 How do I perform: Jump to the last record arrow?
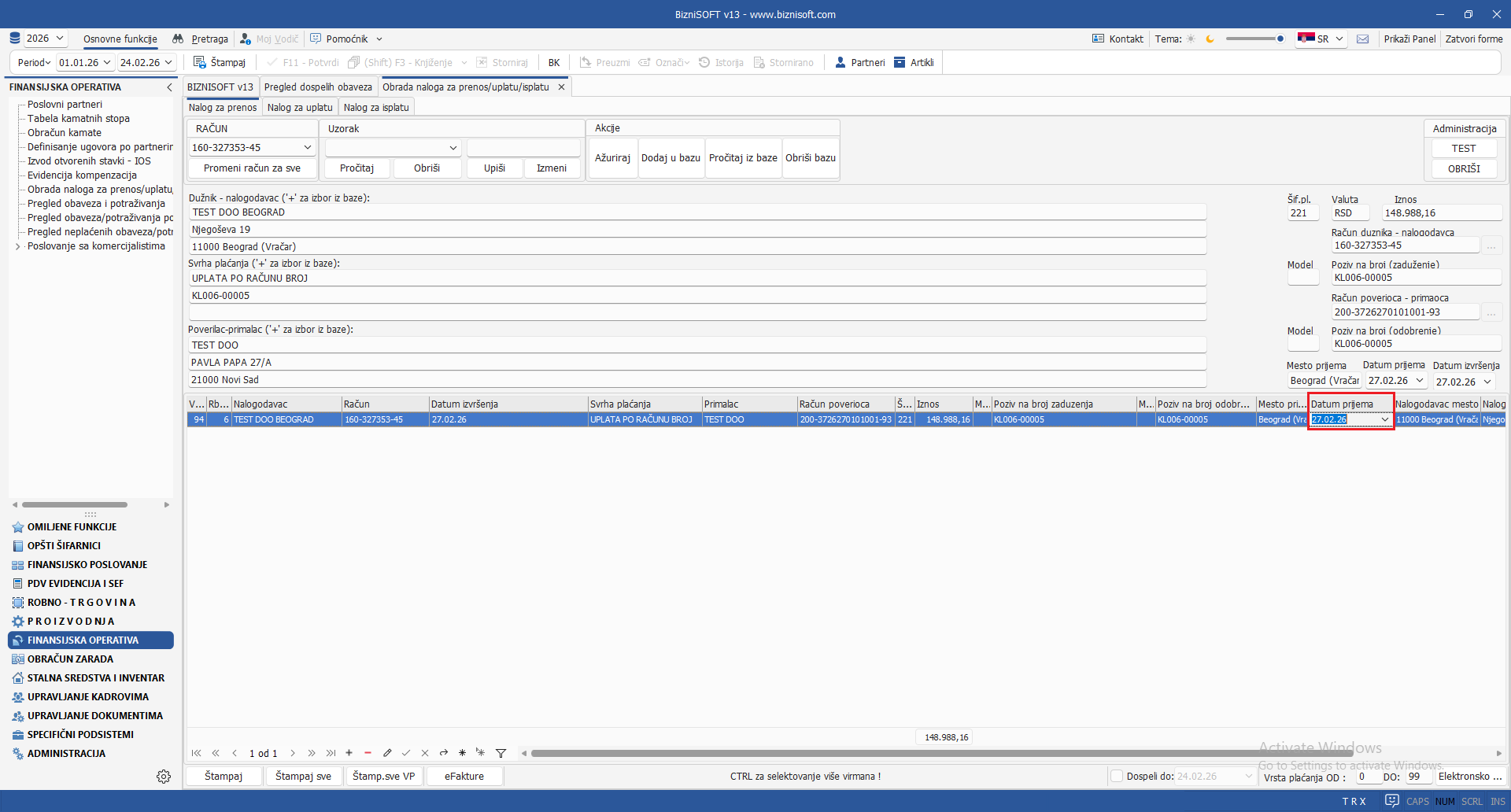pyautogui.click(x=331, y=753)
